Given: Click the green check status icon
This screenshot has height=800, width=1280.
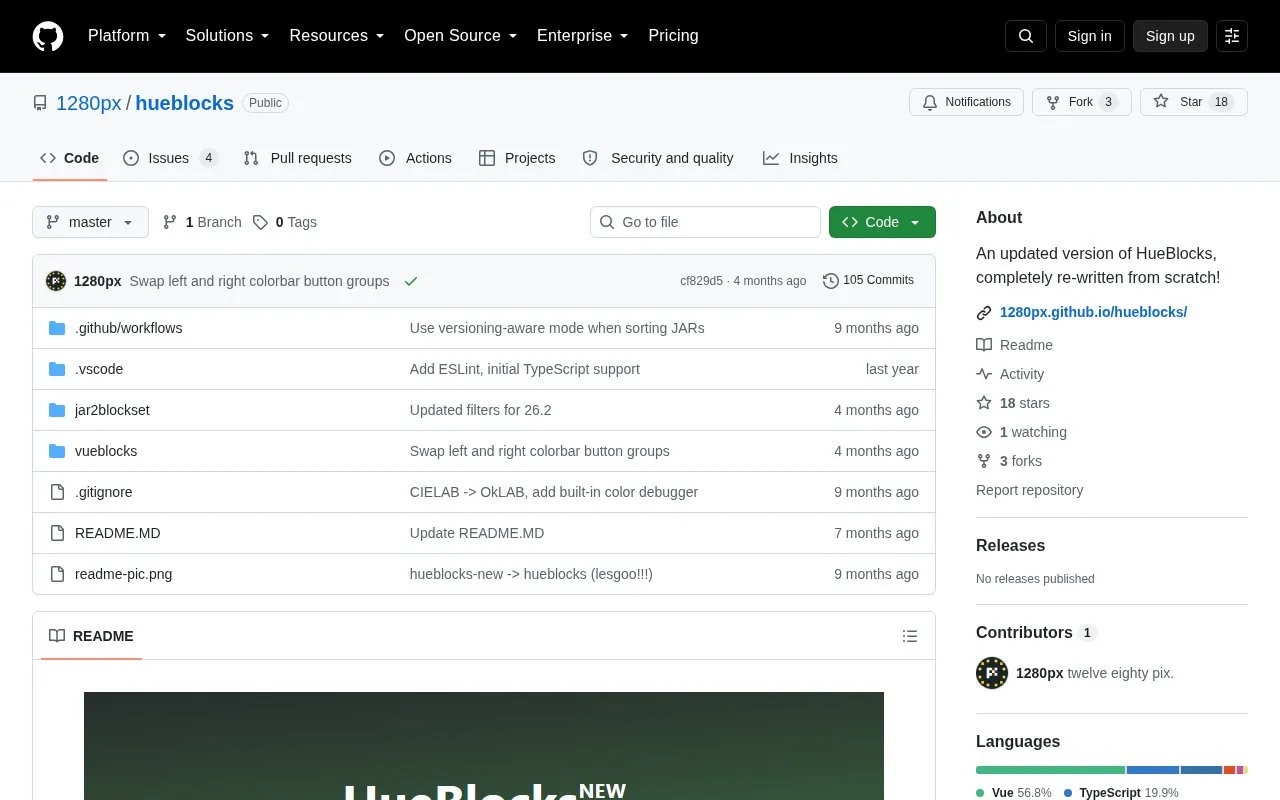Looking at the screenshot, I should (x=410, y=281).
